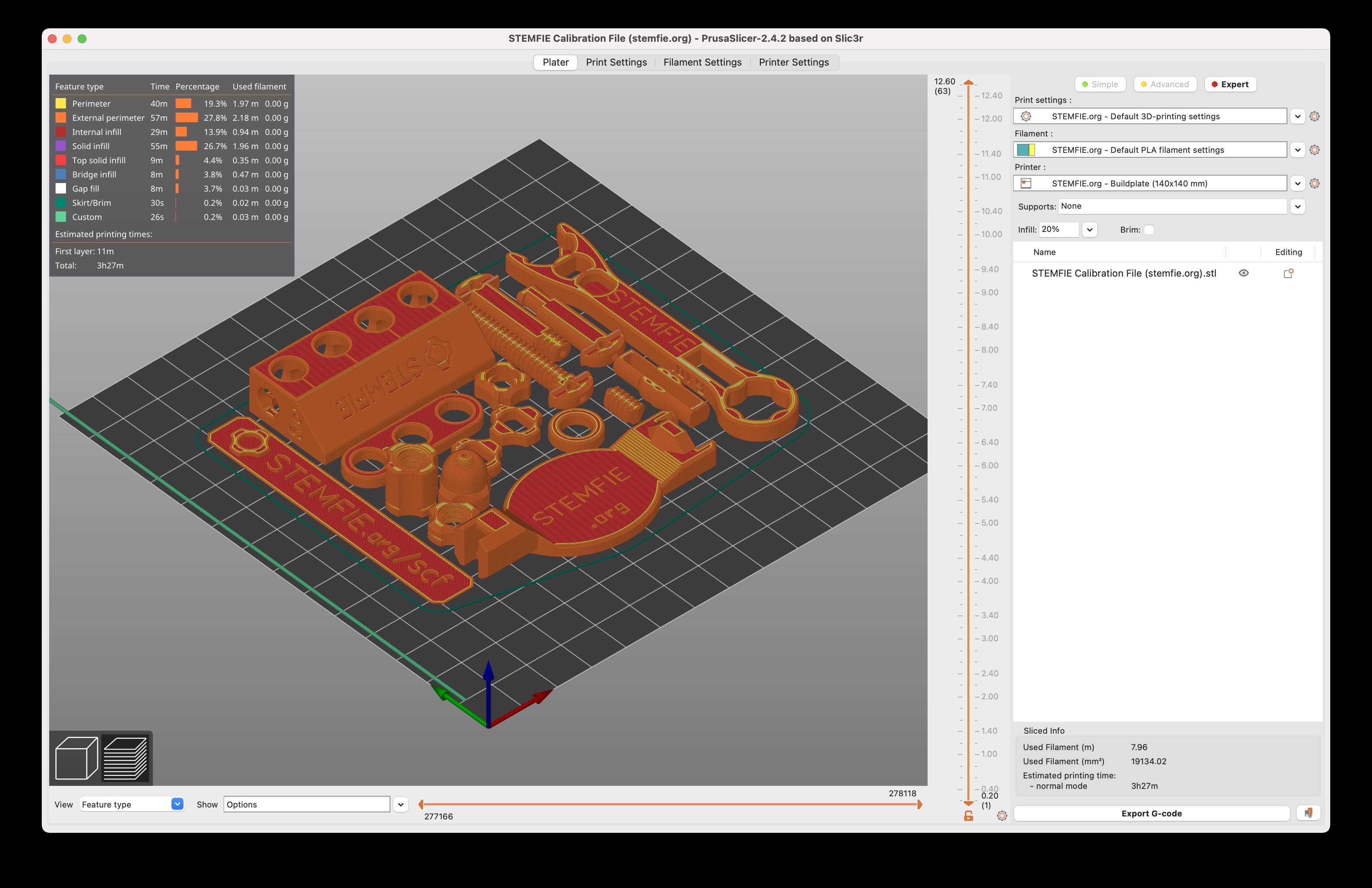Click top thumb of vertical layer slider

click(x=969, y=82)
